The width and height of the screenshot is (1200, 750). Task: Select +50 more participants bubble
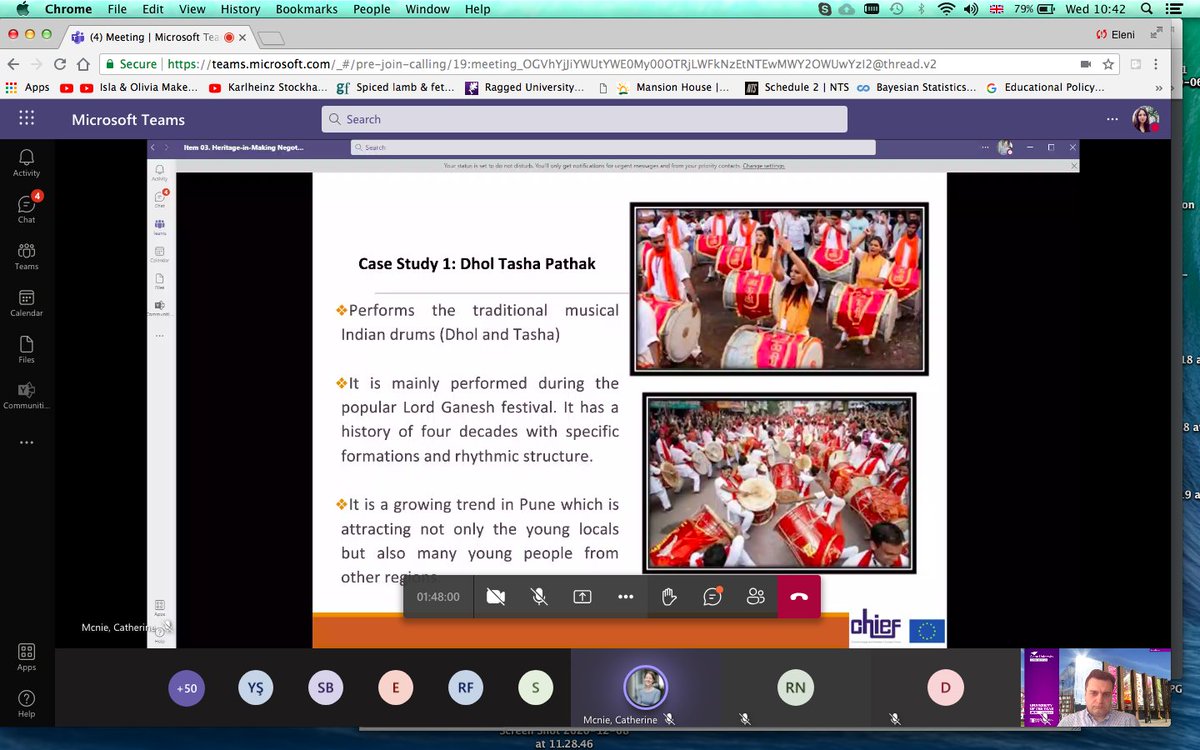point(185,688)
